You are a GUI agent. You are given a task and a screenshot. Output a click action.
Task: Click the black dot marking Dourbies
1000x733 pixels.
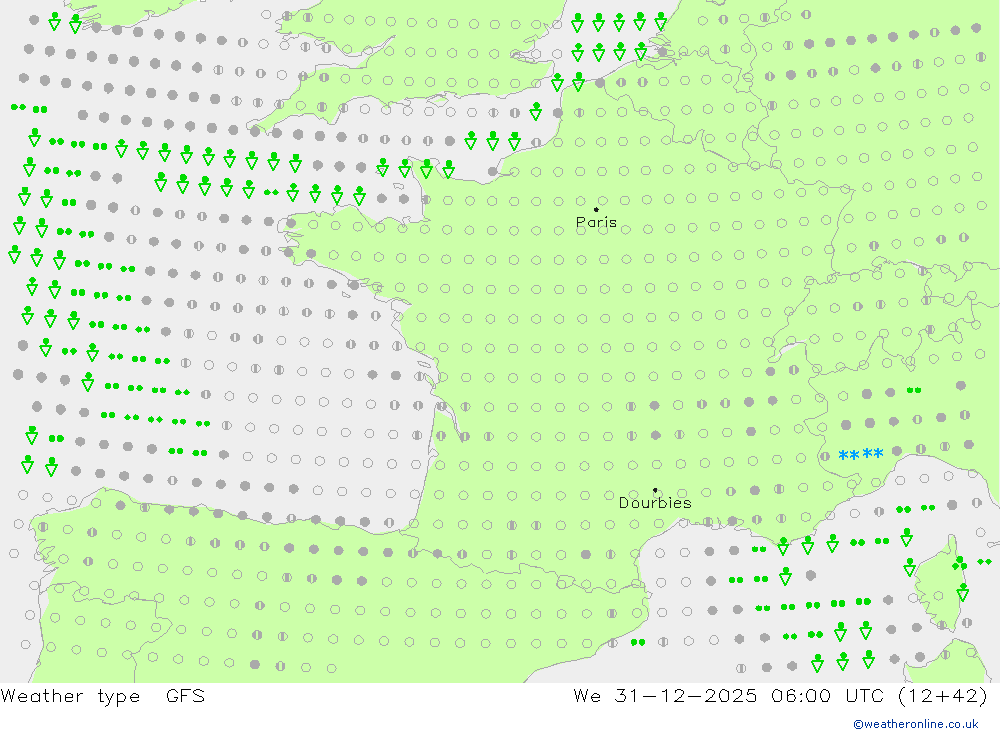(x=655, y=490)
